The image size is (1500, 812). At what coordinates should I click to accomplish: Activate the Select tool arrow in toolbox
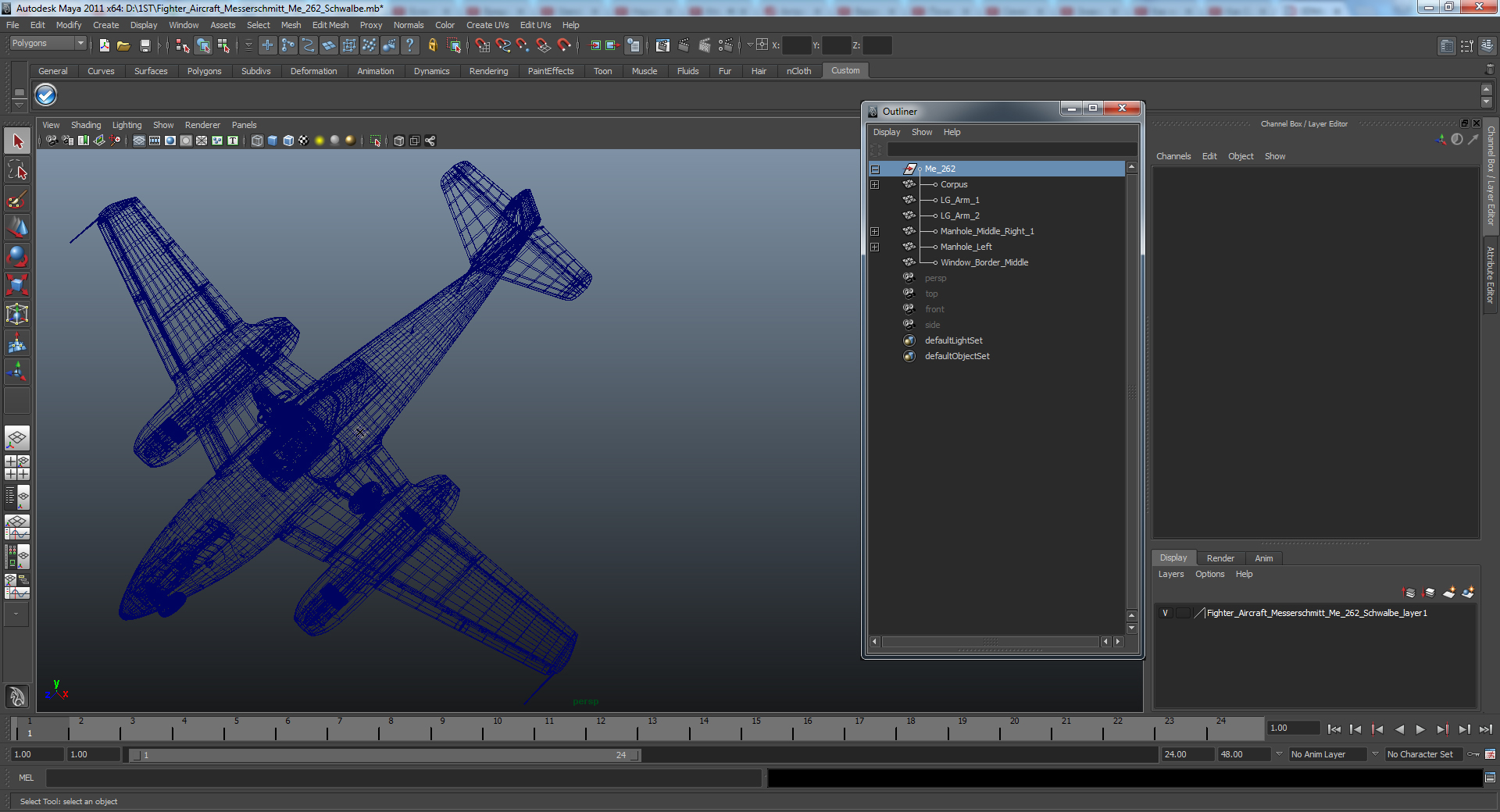click(x=17, y=141)
